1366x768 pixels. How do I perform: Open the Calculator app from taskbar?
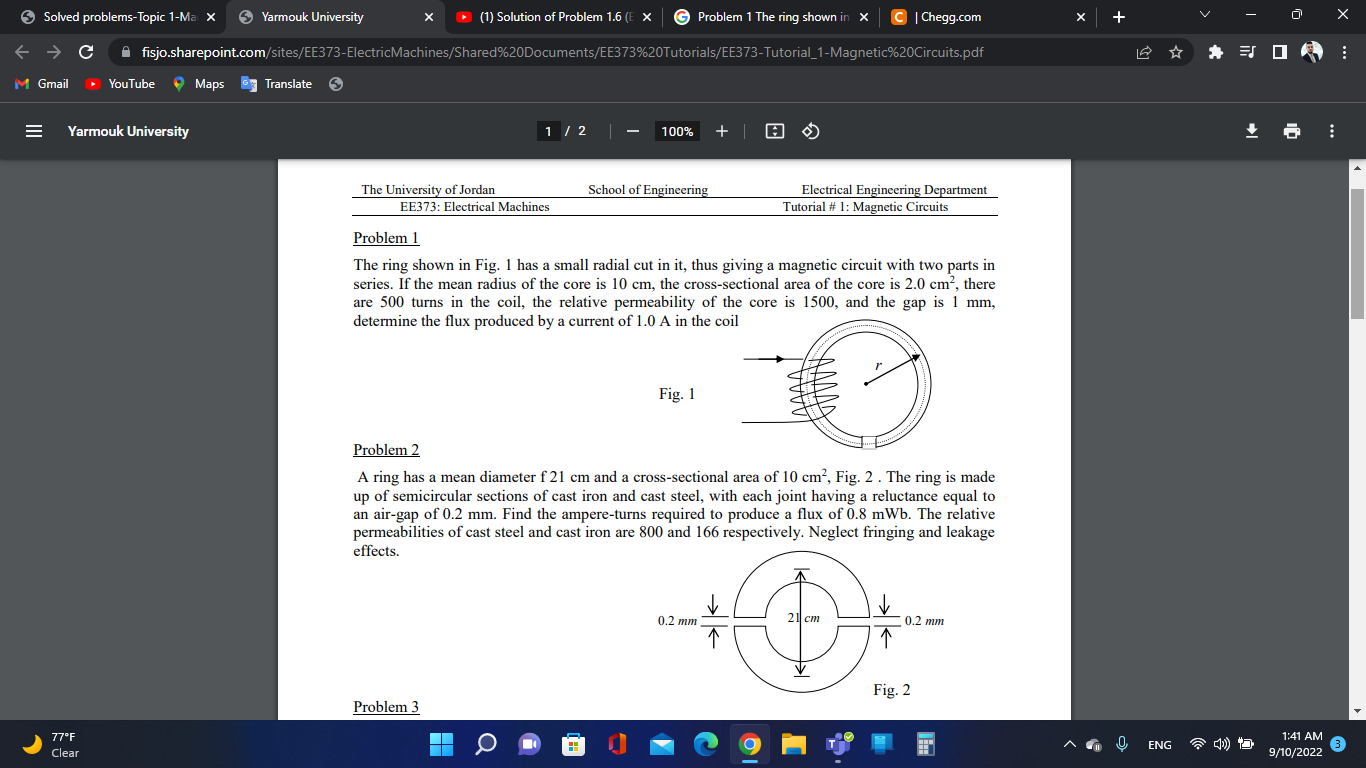[x=926, y=744]
